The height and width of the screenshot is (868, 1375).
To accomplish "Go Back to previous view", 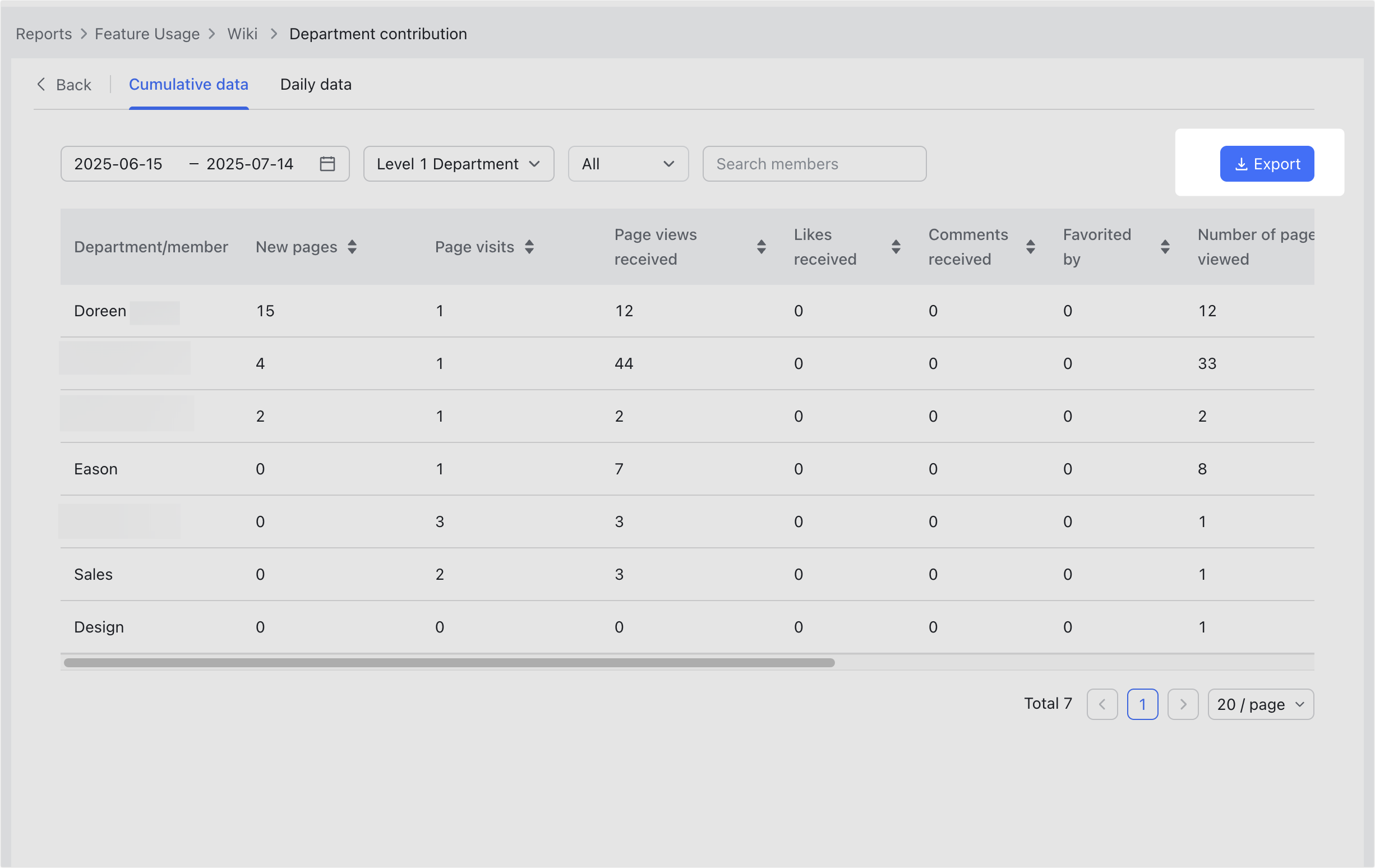I will tap(64, 85).
